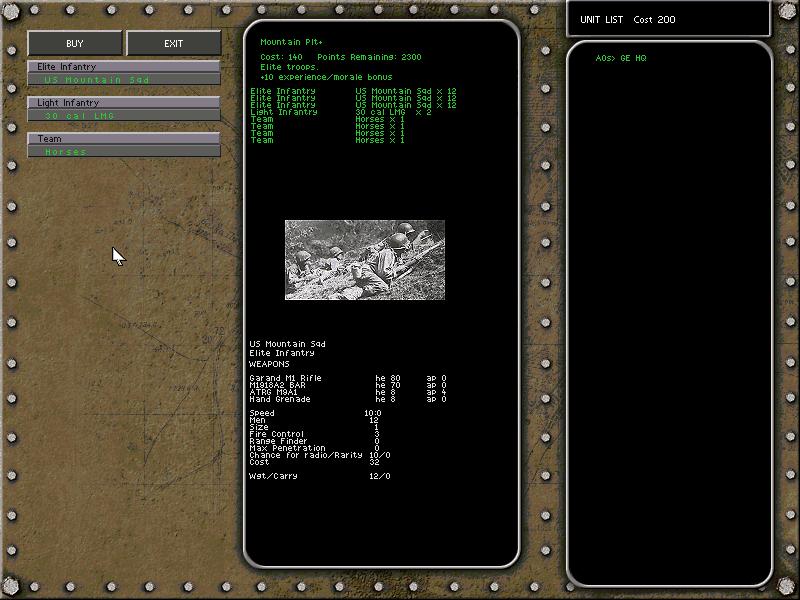Select the Team category bar in the left list
Screen dimensions: 800x600
pos(124,138)
